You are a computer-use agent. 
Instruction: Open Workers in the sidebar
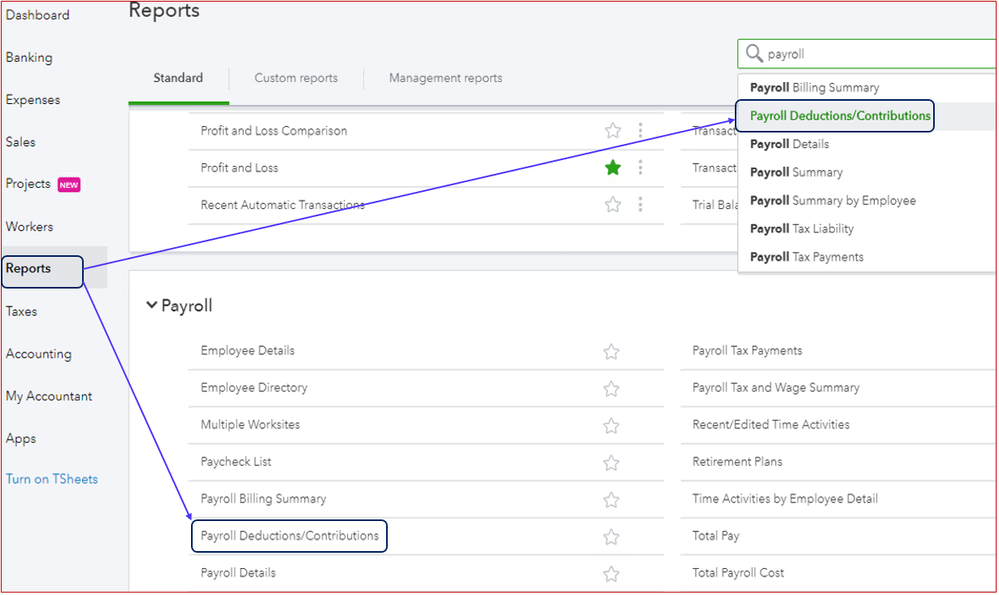29,226
